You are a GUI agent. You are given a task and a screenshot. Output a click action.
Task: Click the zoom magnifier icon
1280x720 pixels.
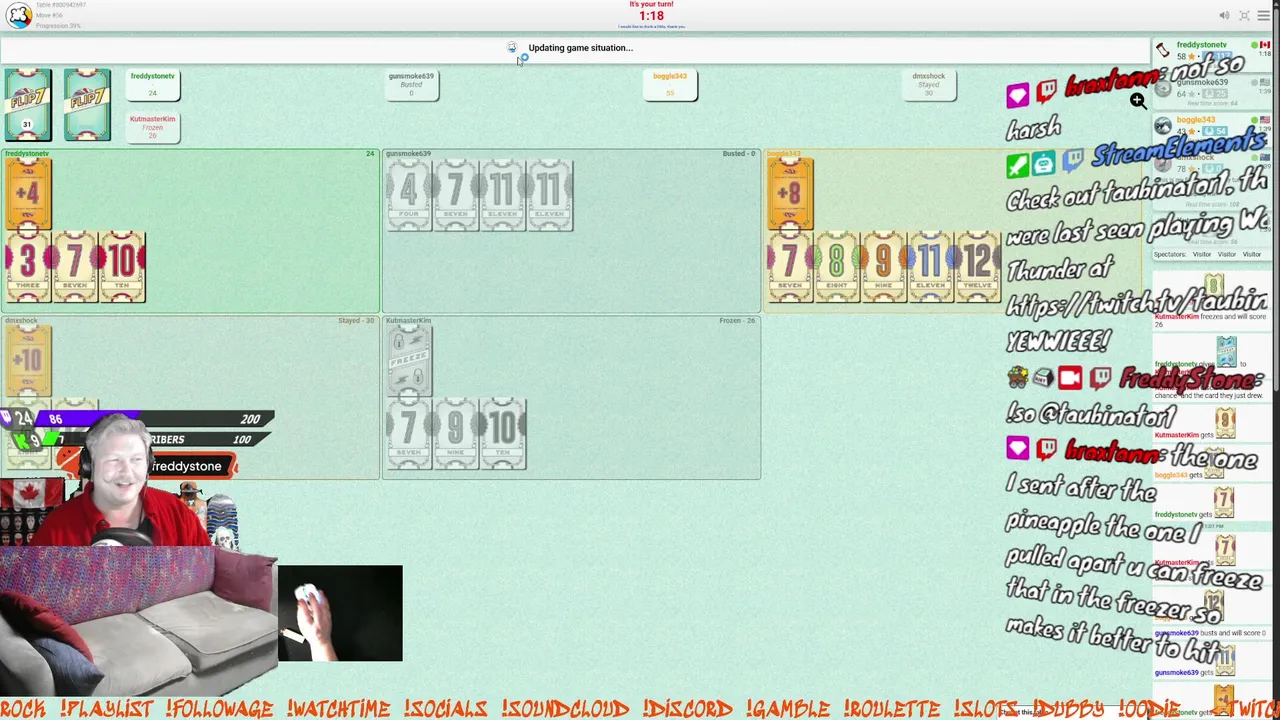pos(1138,101)
